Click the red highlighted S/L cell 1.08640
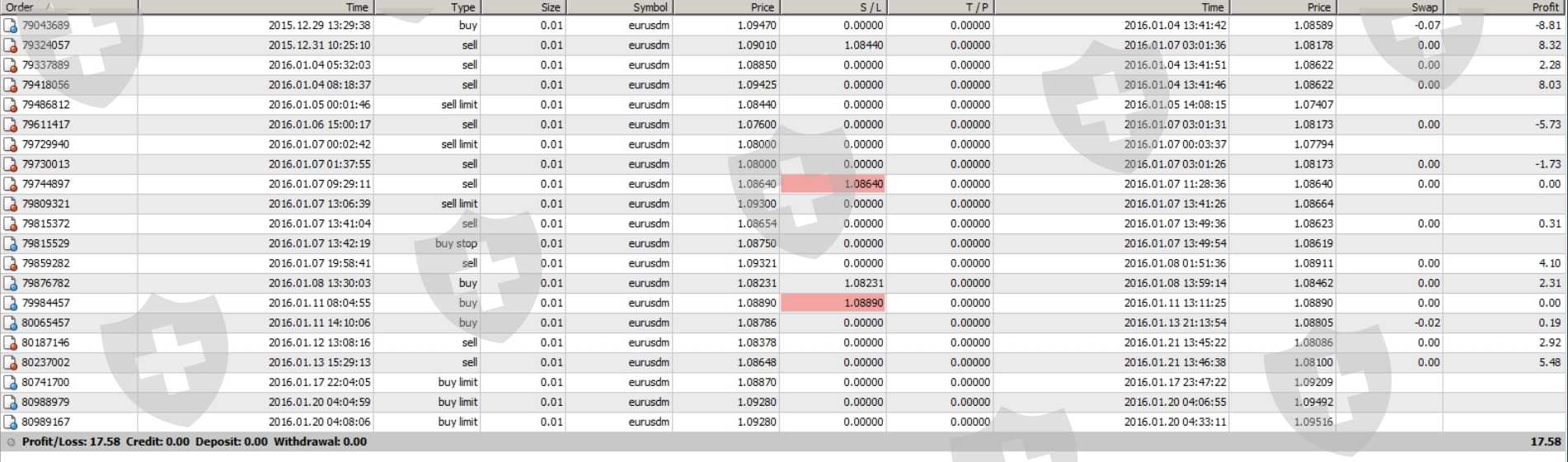This screenshot has height=462, width=1568. click(x=833, y=184)
